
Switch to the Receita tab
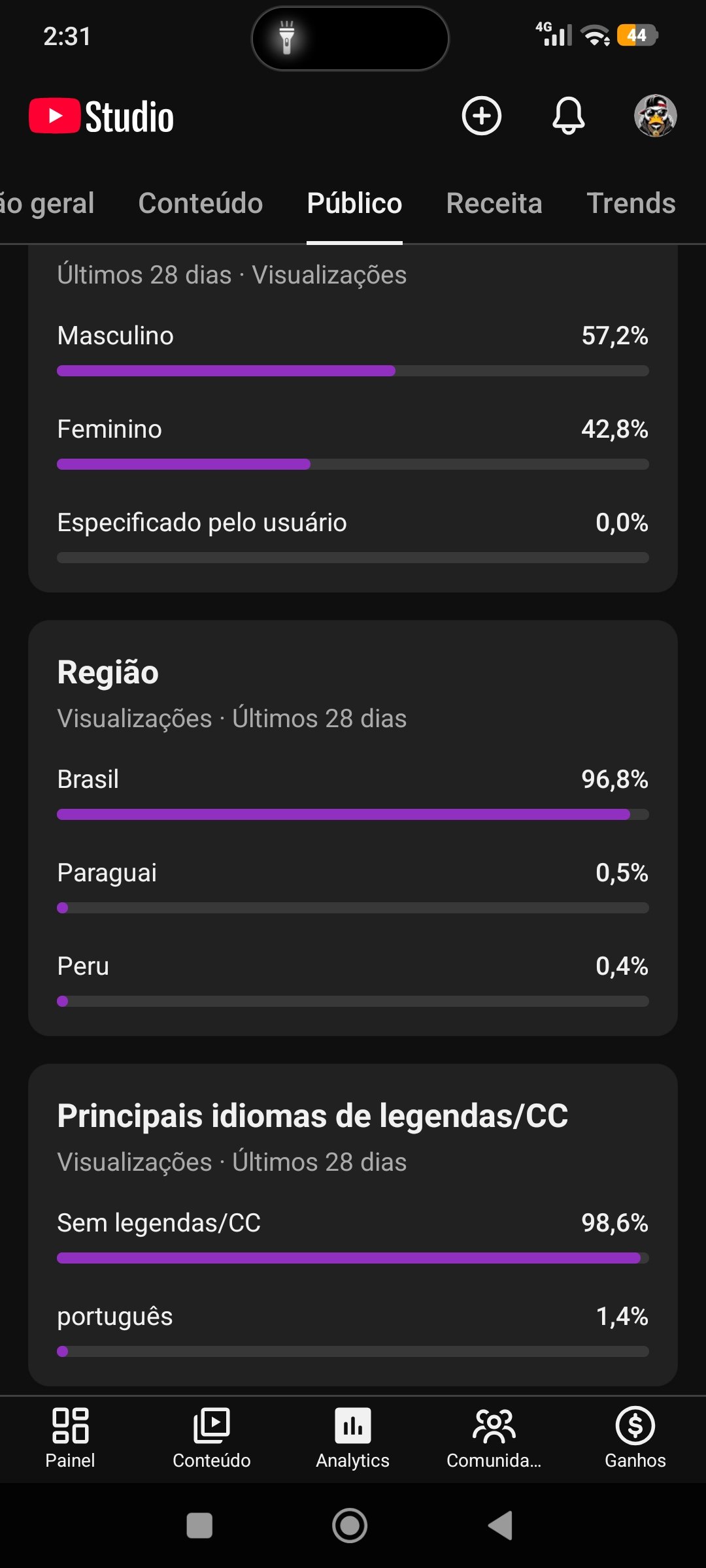pos(494,203)
